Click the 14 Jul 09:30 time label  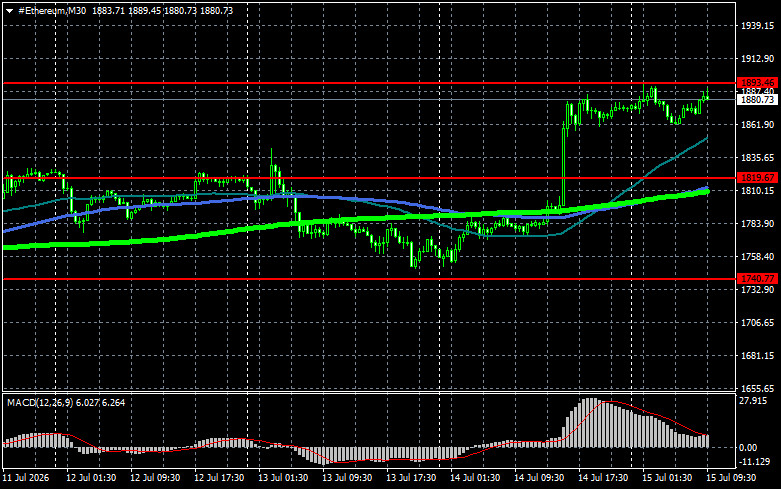tap(539, 478)
